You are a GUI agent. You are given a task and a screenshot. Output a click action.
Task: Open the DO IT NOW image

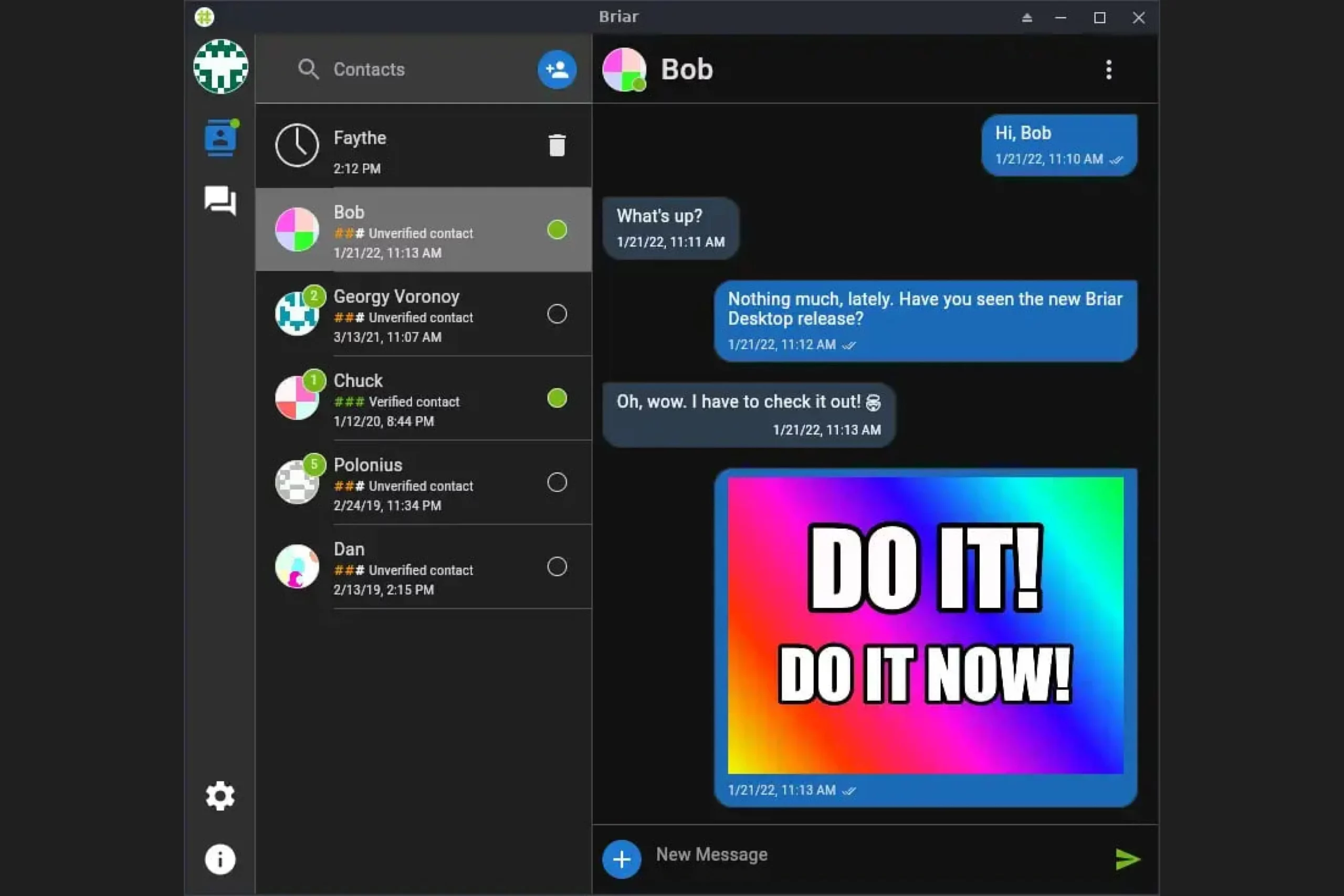tap(925, 625)
